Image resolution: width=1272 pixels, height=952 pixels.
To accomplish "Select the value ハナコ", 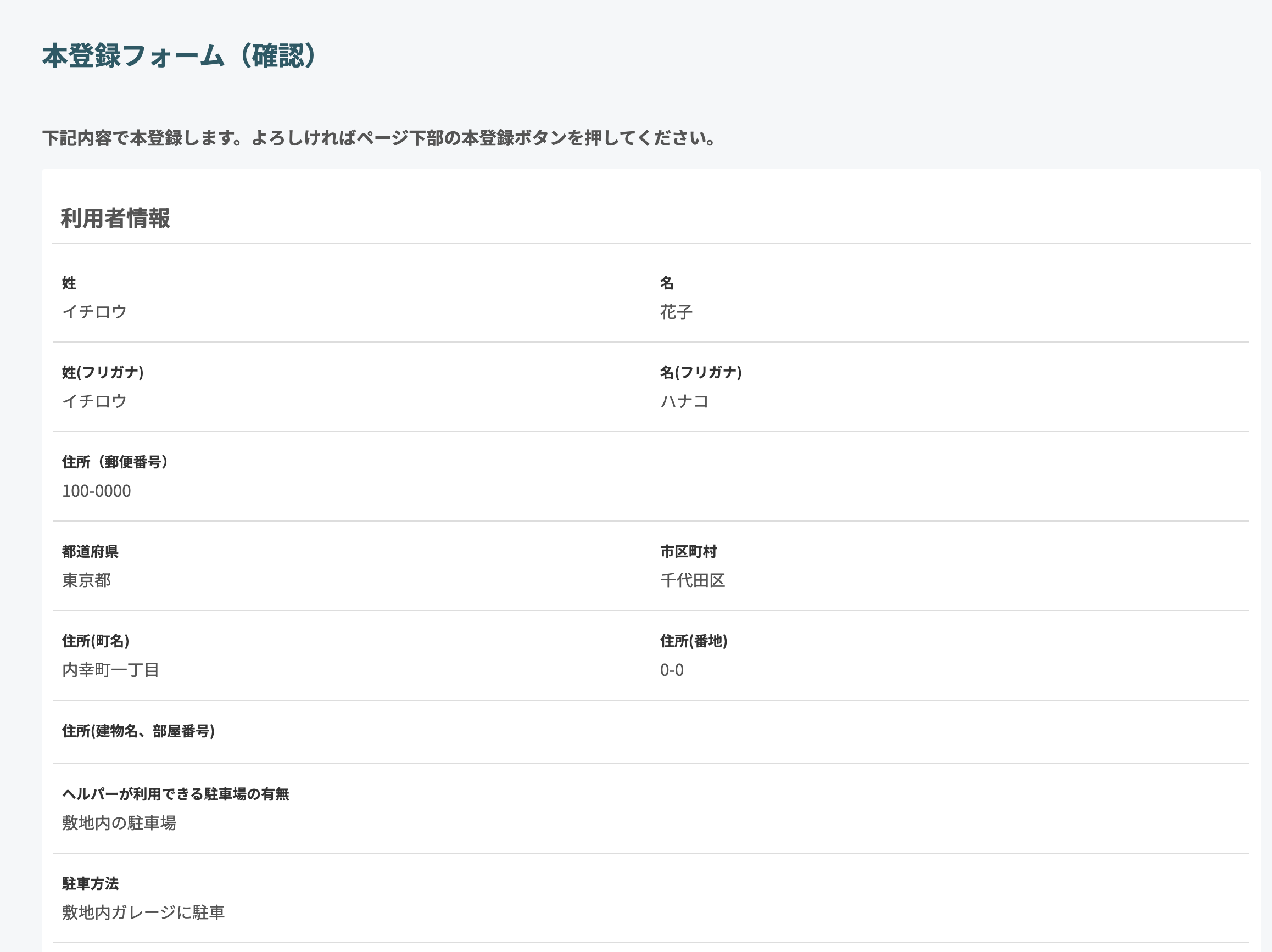I will 684,401.
